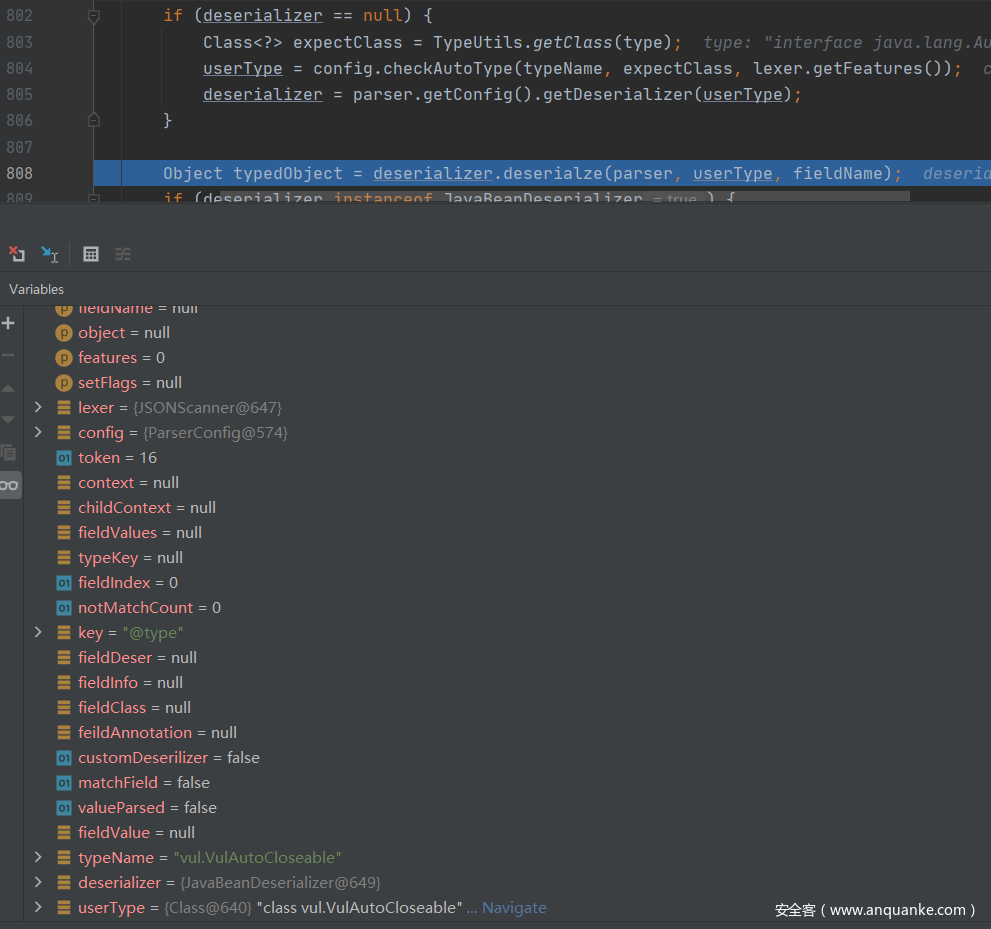The image size is (991, 929).
Task: Add a new watch with plus icon
Action: 9,323
